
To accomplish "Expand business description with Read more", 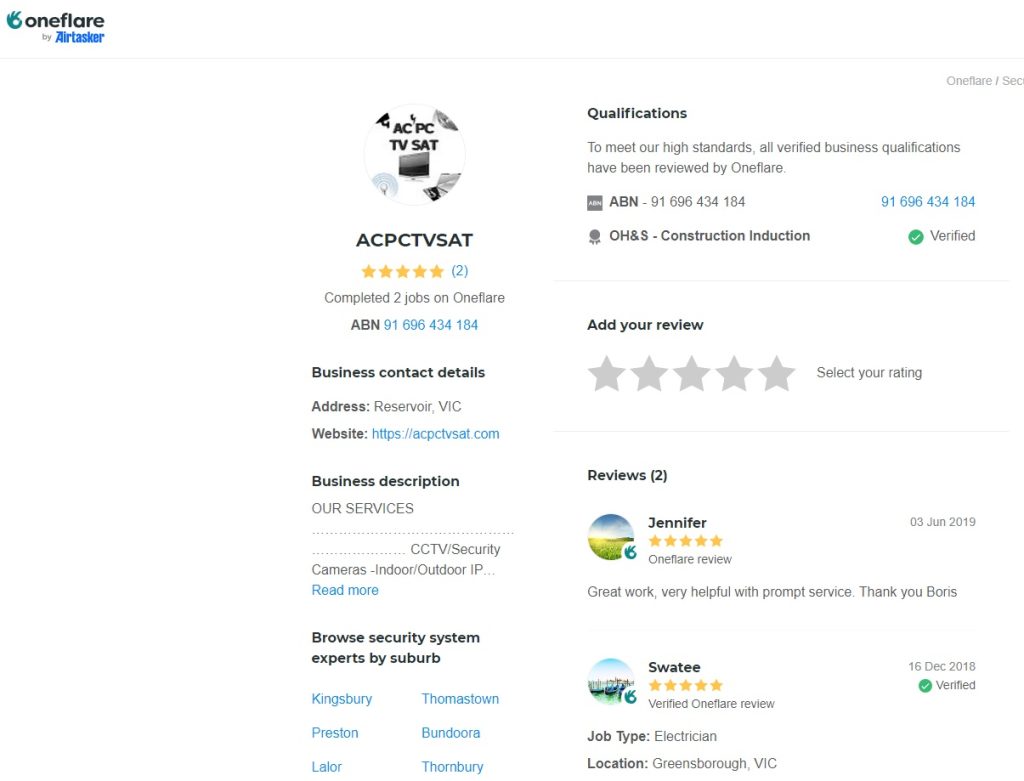I will 345,590.
